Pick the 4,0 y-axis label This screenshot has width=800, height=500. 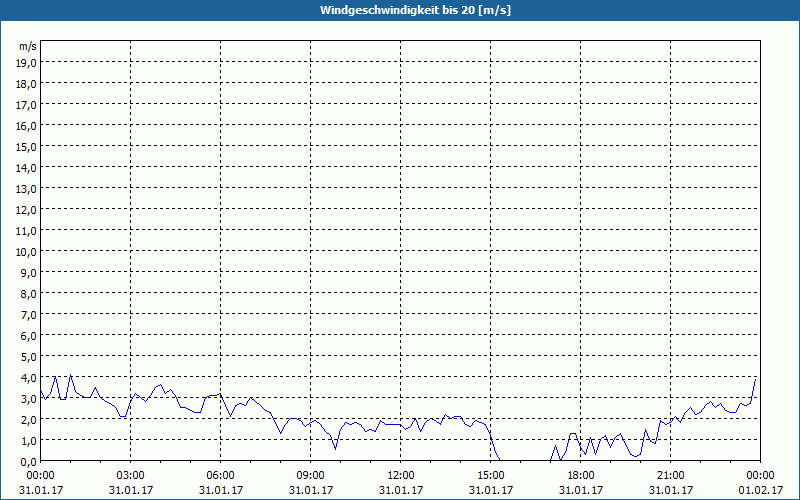coord(28,377)
